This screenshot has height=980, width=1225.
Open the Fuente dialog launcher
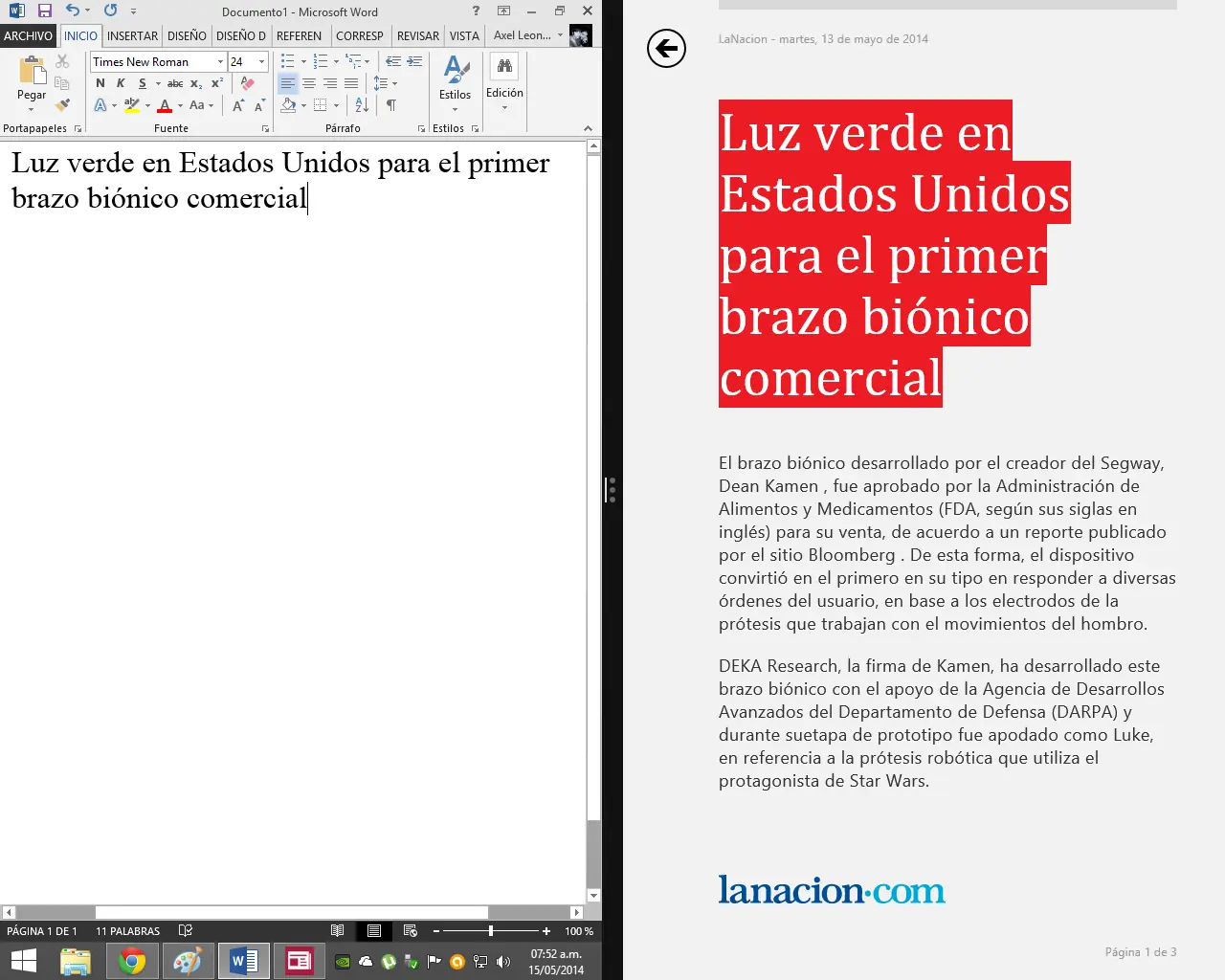tap(265, 128)
